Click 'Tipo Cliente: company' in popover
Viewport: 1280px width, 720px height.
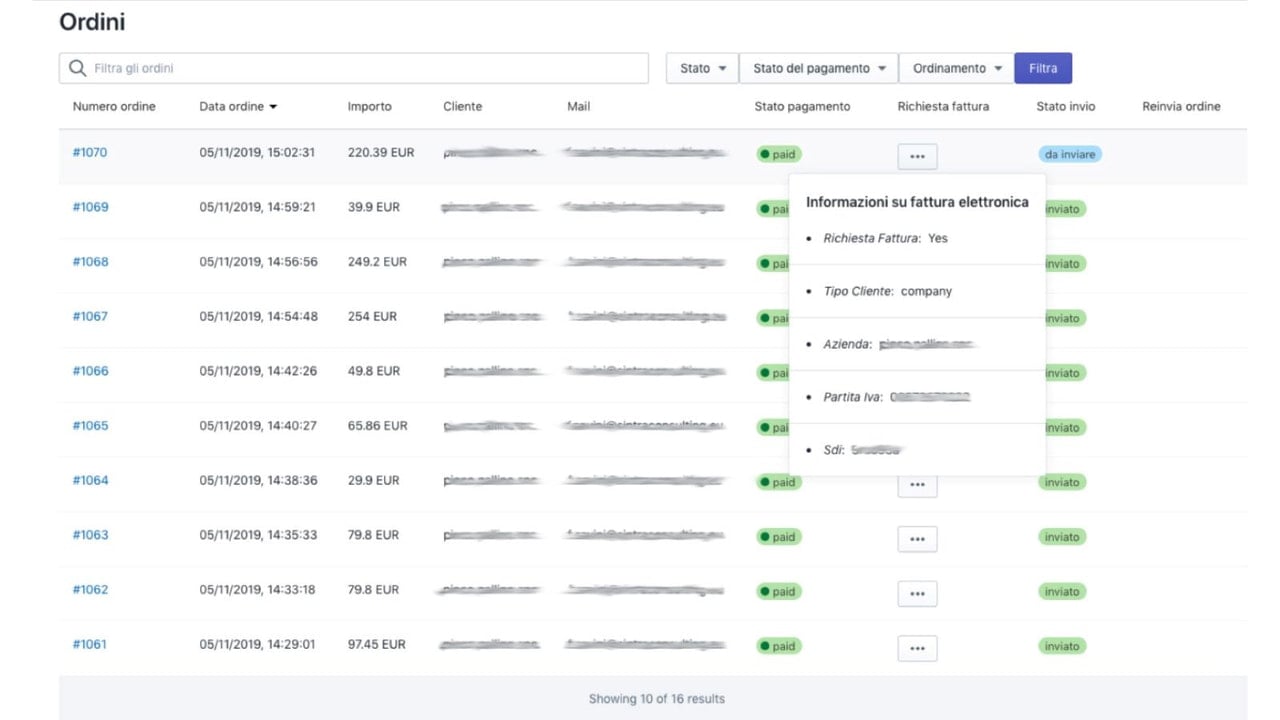coord(888,291)
